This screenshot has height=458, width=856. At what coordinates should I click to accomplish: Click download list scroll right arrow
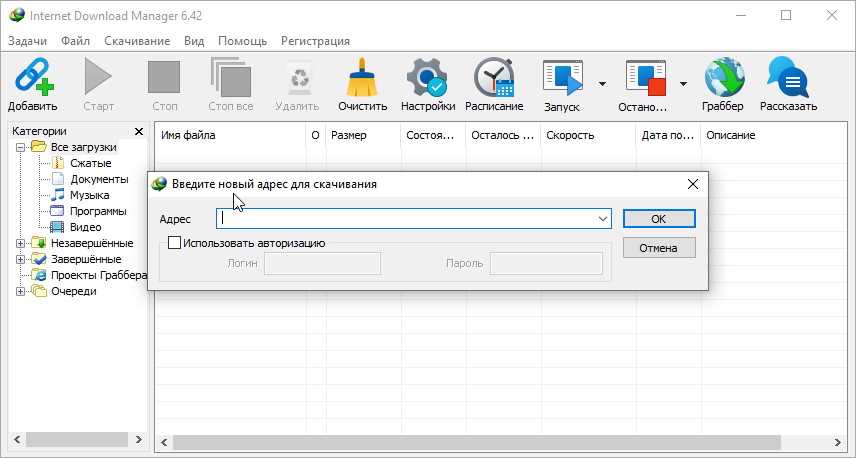(838, 442)
